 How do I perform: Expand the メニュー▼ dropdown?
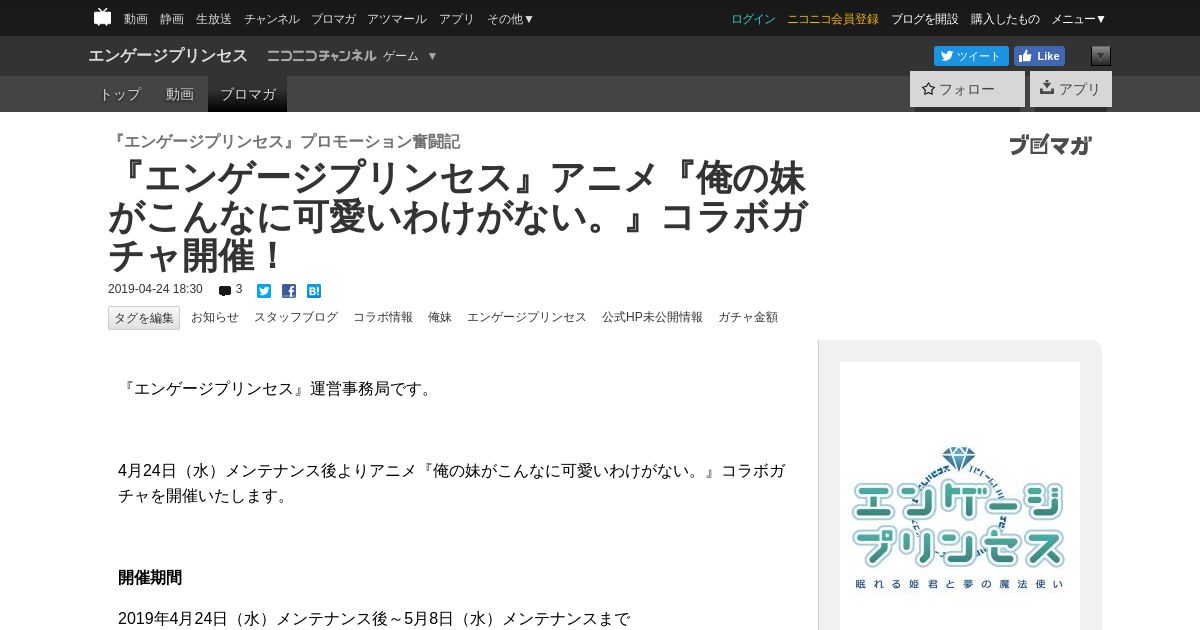[1079, 19]
